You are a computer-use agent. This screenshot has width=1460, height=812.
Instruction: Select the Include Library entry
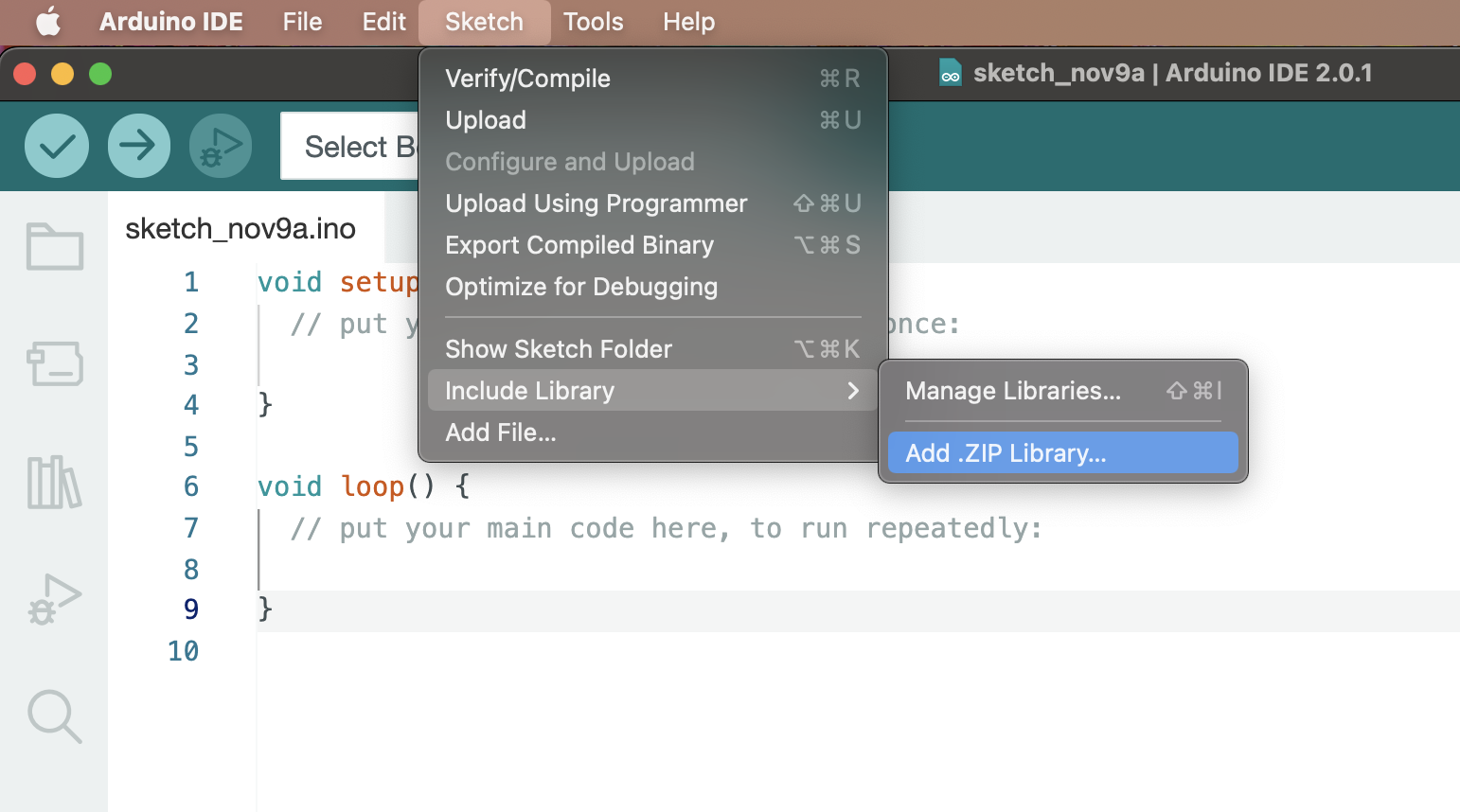point(652,390)
